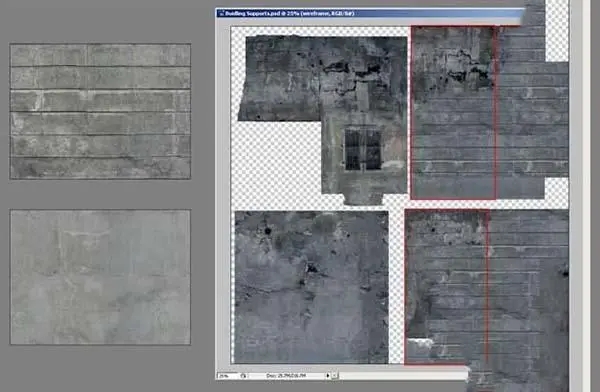Viewport: 600px width, 392px height.
Task: Click inside the lower red-outlined brick selection
Action: (x=447, y=287)
